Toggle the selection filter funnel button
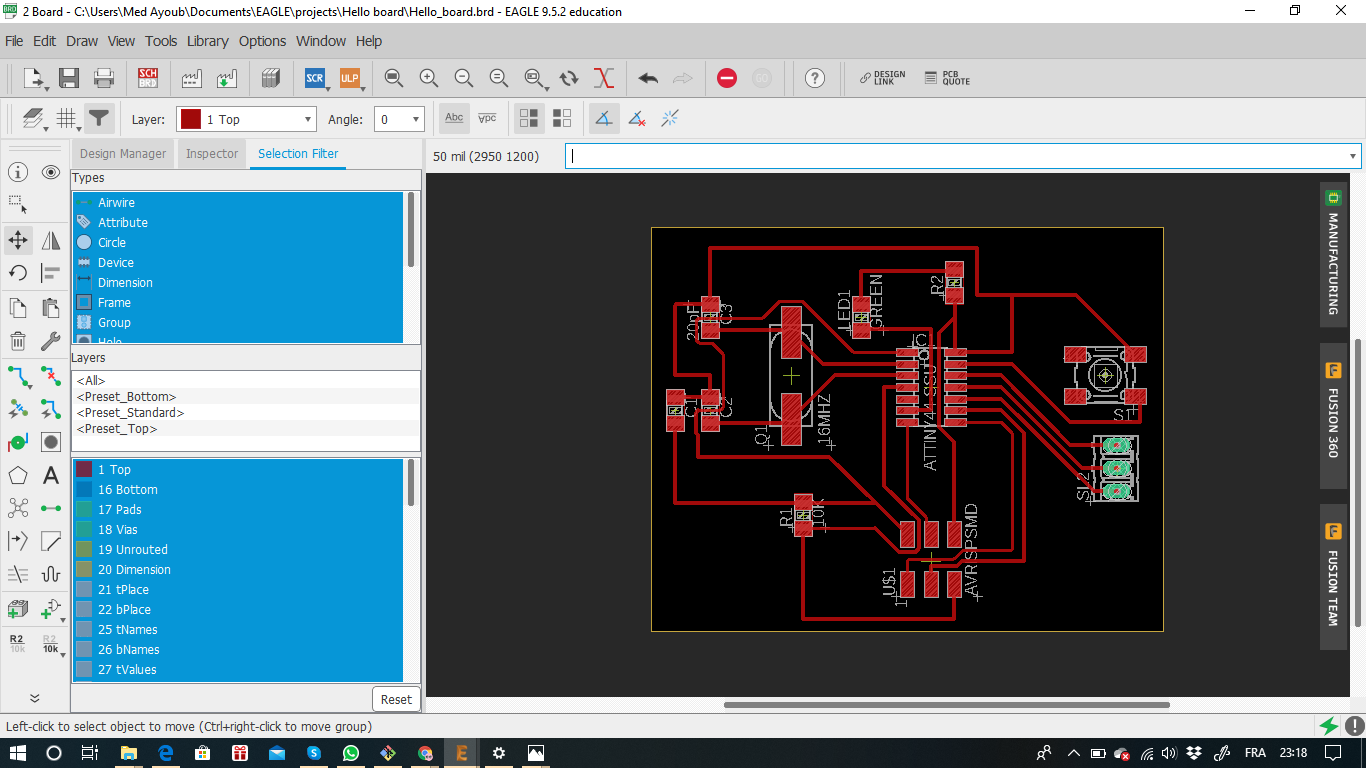Screen dimensions: 1366x768 pos(99,119)
